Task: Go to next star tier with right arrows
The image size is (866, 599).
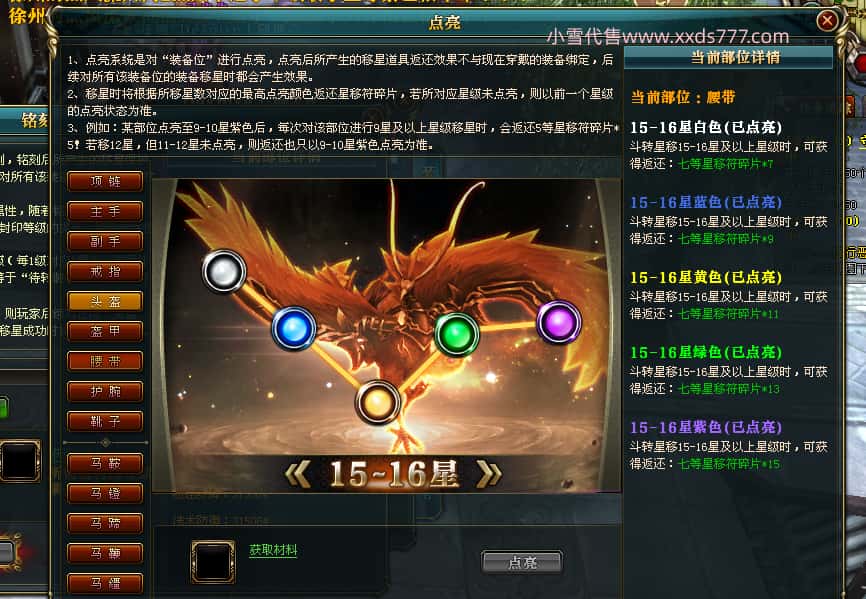Action: [489, 474]
